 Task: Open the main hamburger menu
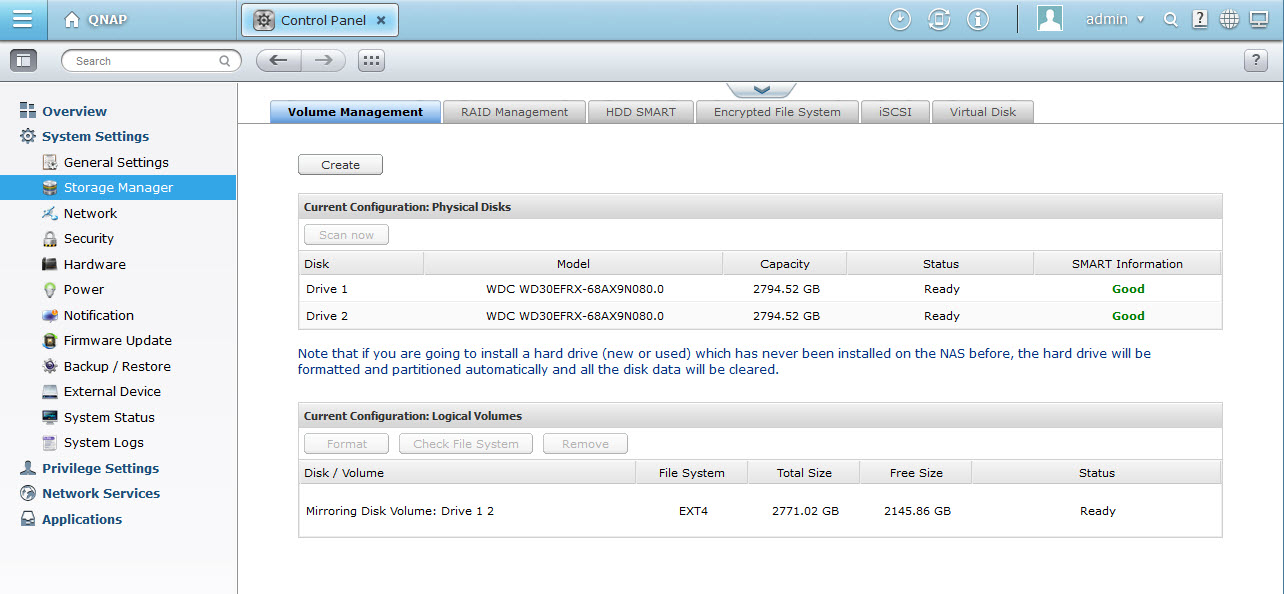click(22, 20)
